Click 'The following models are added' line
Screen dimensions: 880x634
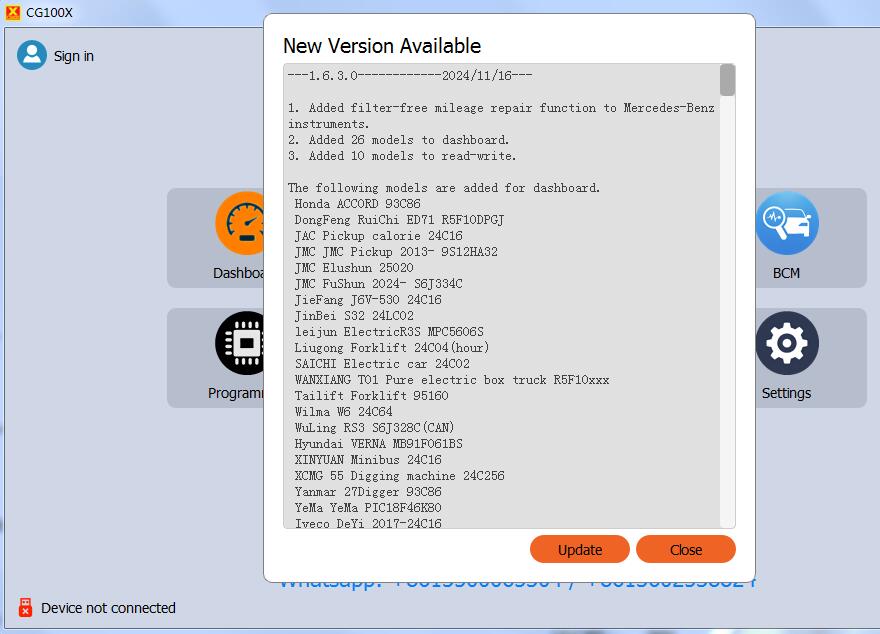point(444,188)
